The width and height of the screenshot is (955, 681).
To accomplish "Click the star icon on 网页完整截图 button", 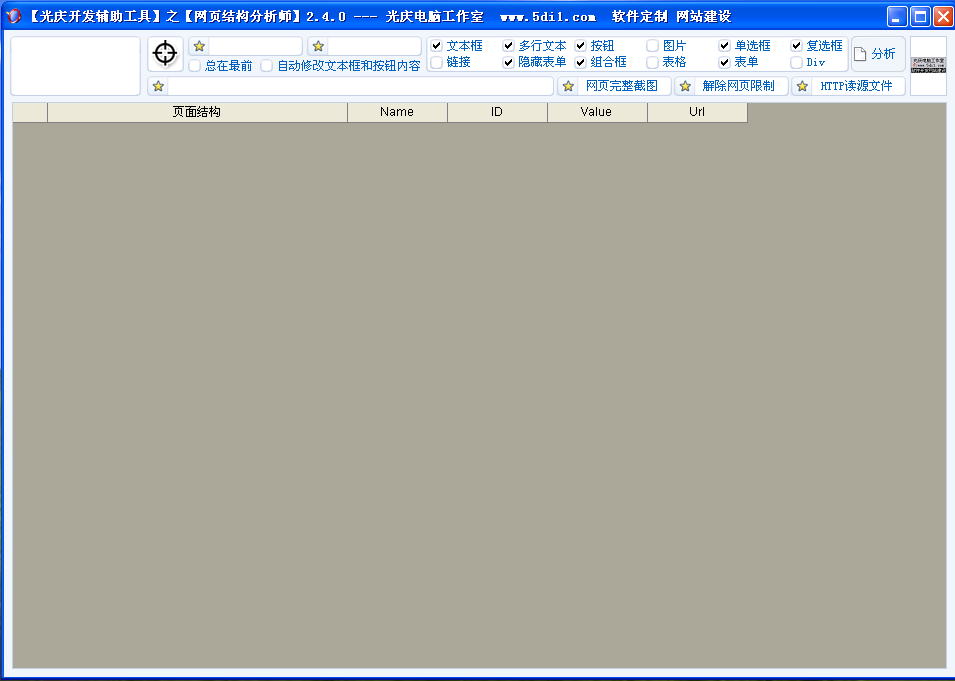I will (x=568, y=86).
